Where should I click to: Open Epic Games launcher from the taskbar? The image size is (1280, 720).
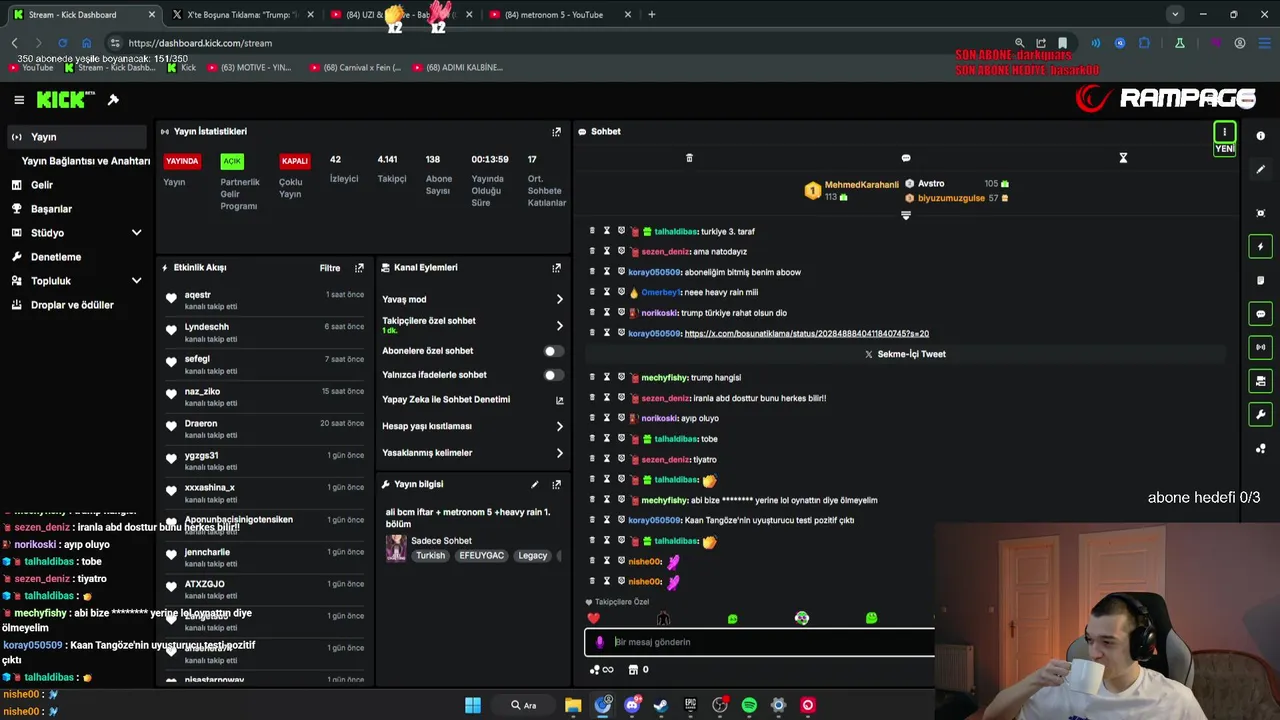(690, 705)
